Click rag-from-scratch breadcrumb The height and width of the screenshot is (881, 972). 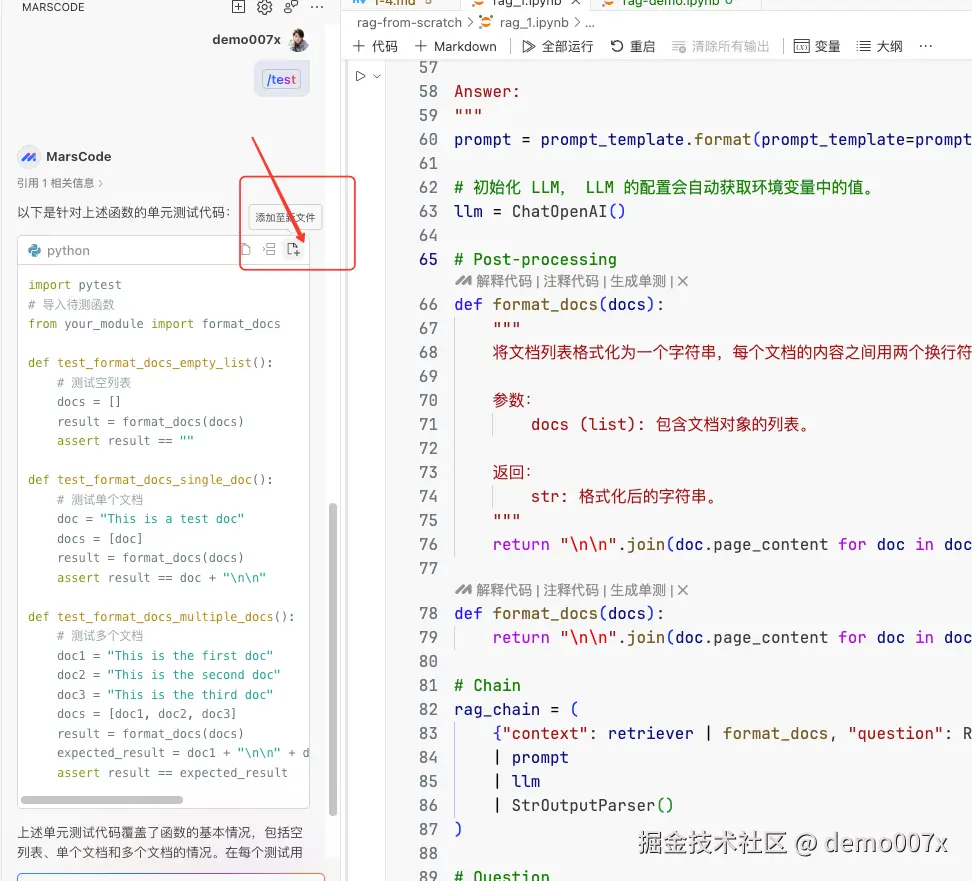tap(409, 22)
